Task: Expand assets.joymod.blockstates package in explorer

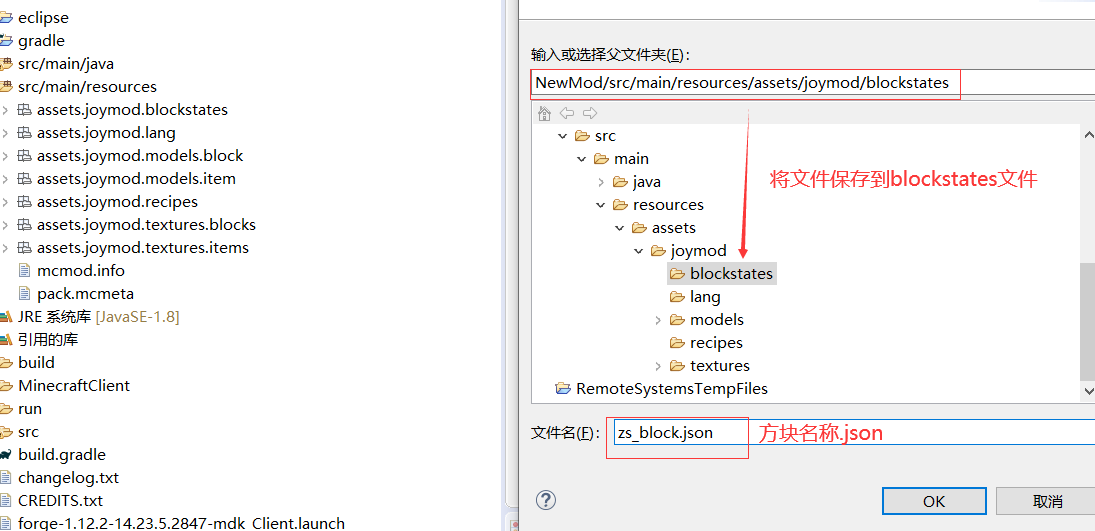Action: [6, 110]
